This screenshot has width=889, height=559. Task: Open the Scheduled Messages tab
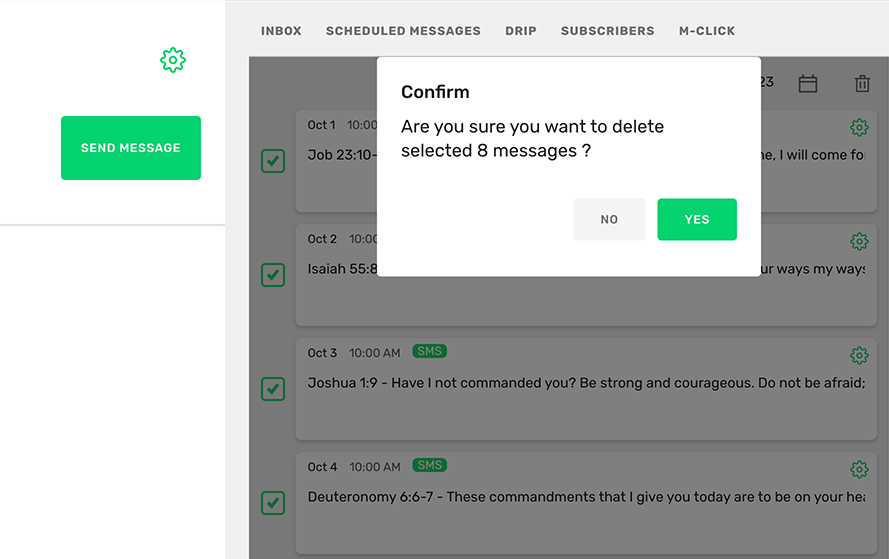(403, 31)
